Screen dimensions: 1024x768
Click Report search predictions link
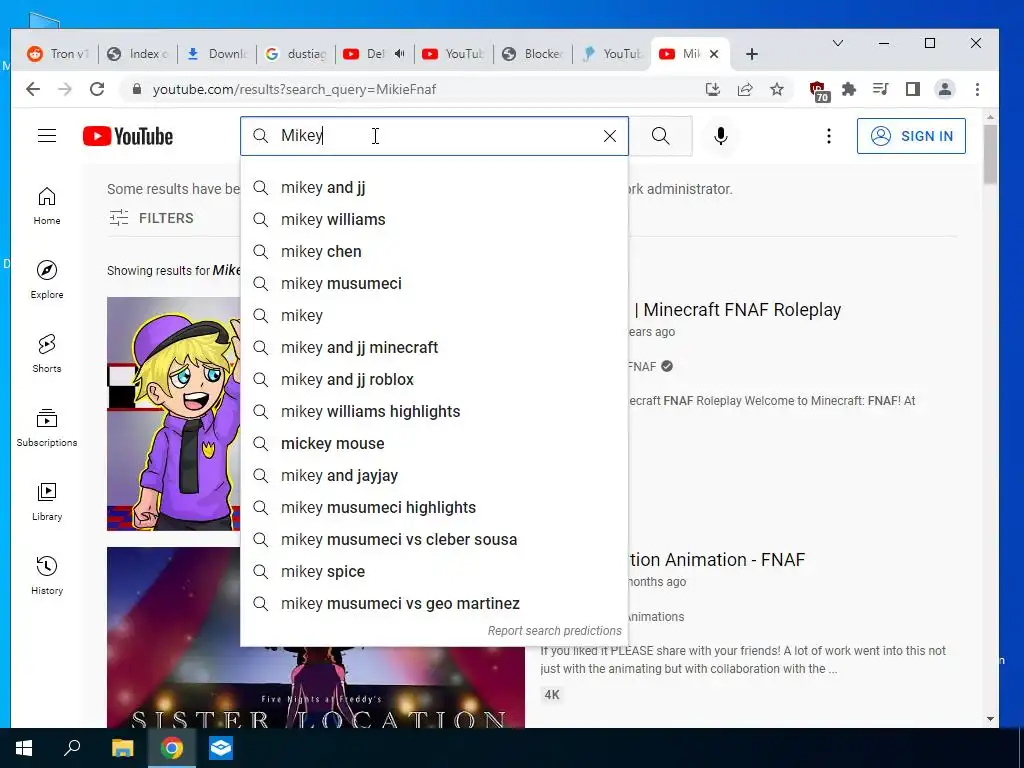(554, 631)
